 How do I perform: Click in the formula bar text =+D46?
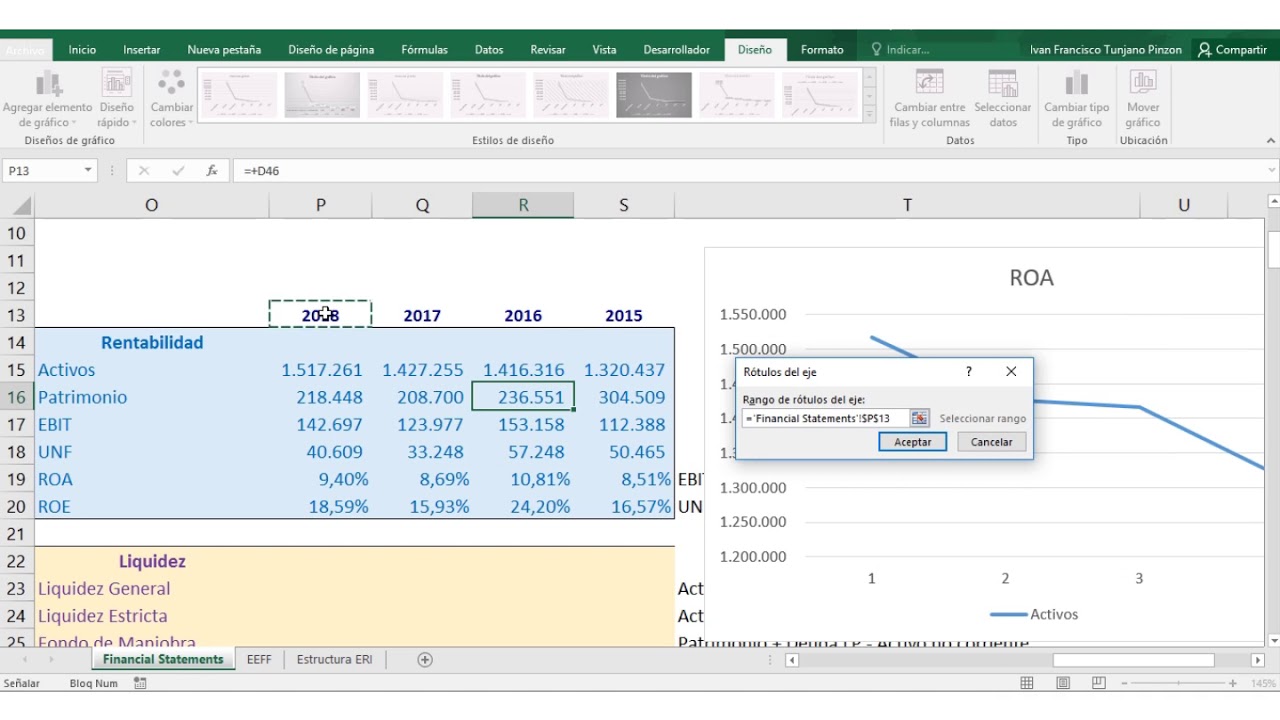pyautogui.click(x=262, y=171)
